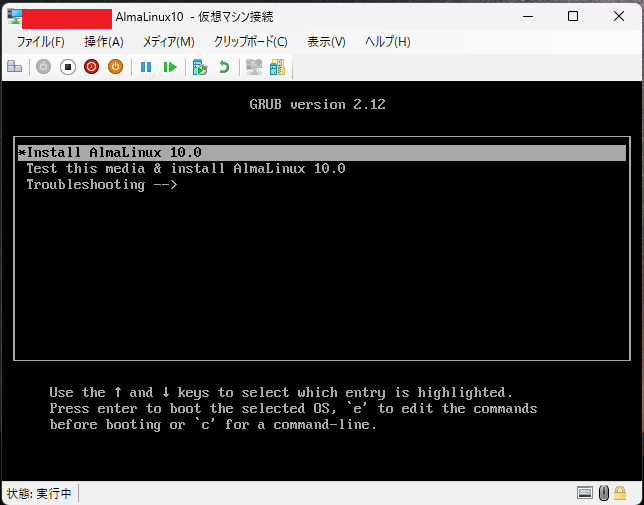
Task: Open the ヘルプ(H) menu
Action: click(x=388, y=41)
